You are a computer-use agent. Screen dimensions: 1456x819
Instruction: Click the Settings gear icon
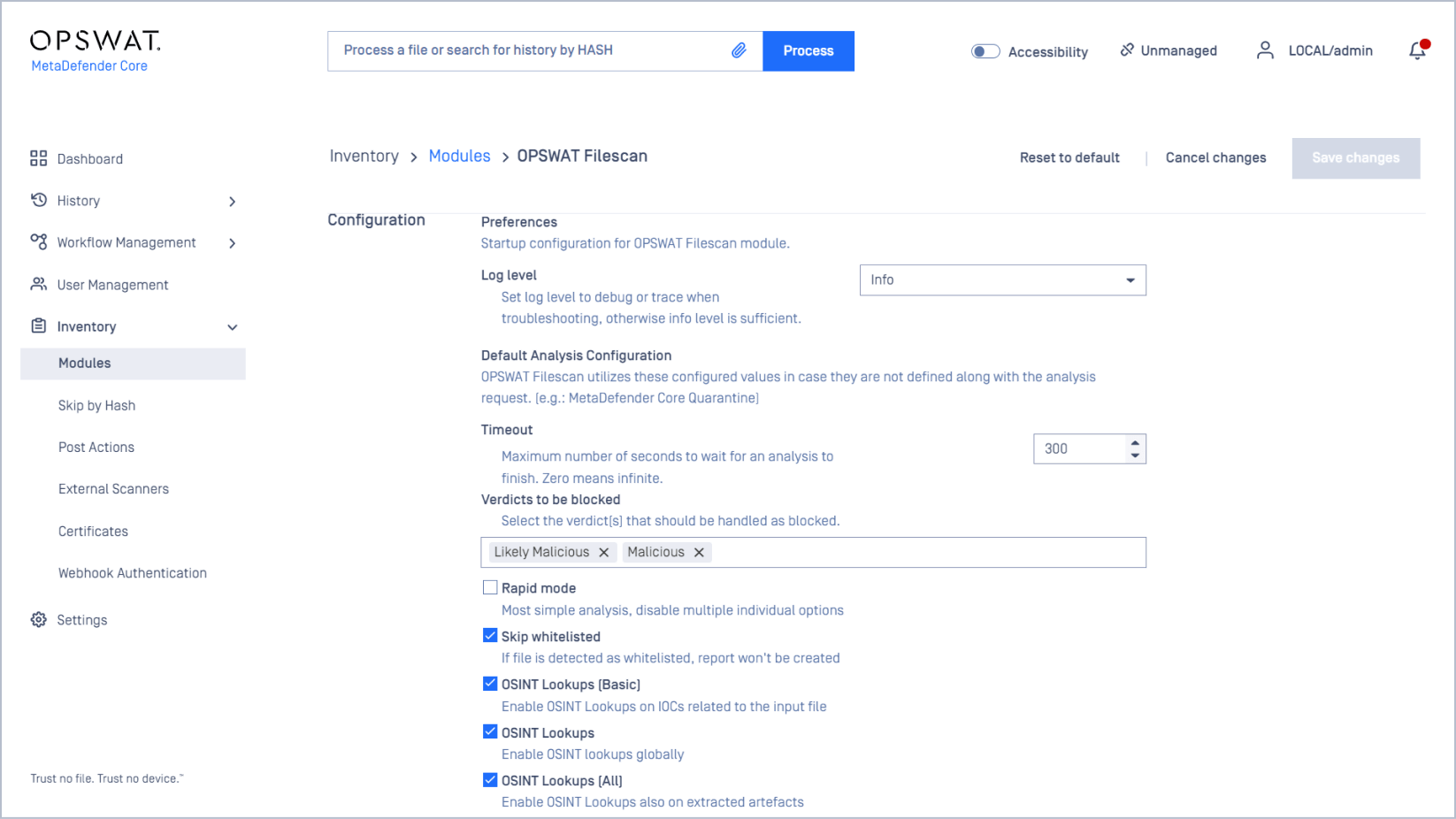(x=38, y=620)
